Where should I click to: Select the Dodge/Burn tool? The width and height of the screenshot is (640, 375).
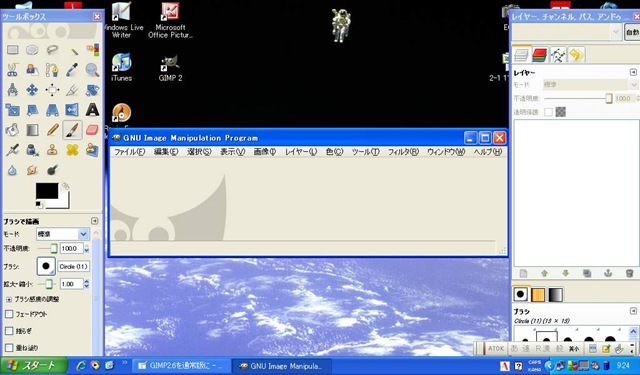coord(52,170)
